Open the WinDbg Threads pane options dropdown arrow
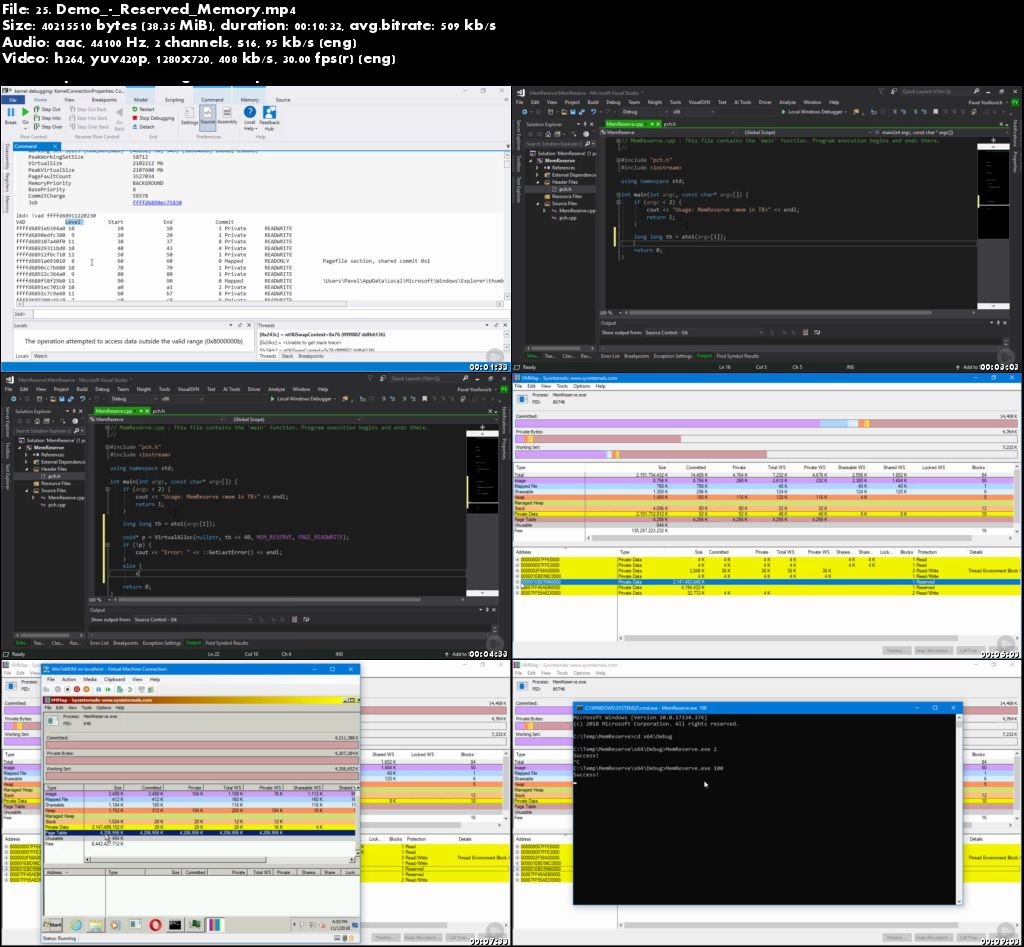Viewport: 1024px width, 947px height. pyautogui.click(x=486, y=325)
